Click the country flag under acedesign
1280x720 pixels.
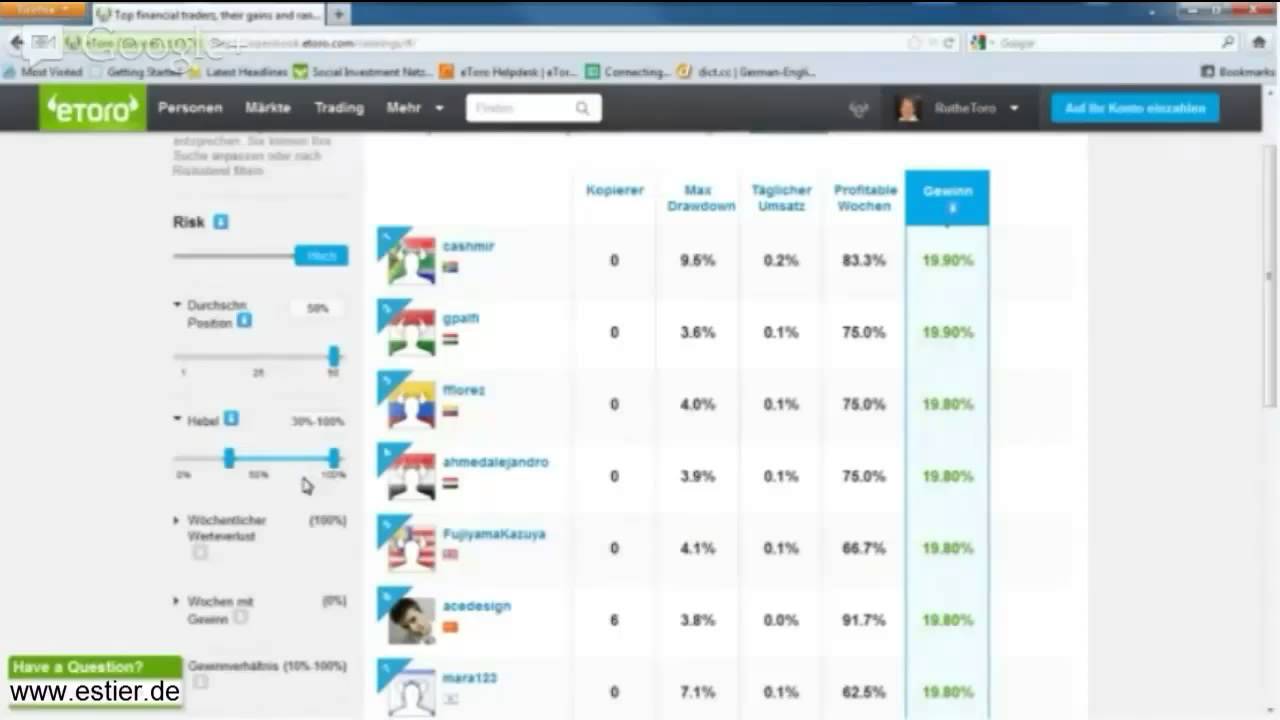pyautogui.click(x=450, y=627)
